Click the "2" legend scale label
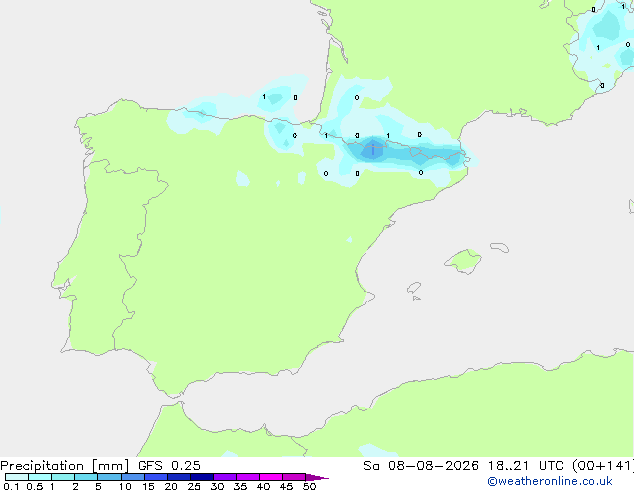This screenshot has width=634, height=490. click(x=75, y=486)
